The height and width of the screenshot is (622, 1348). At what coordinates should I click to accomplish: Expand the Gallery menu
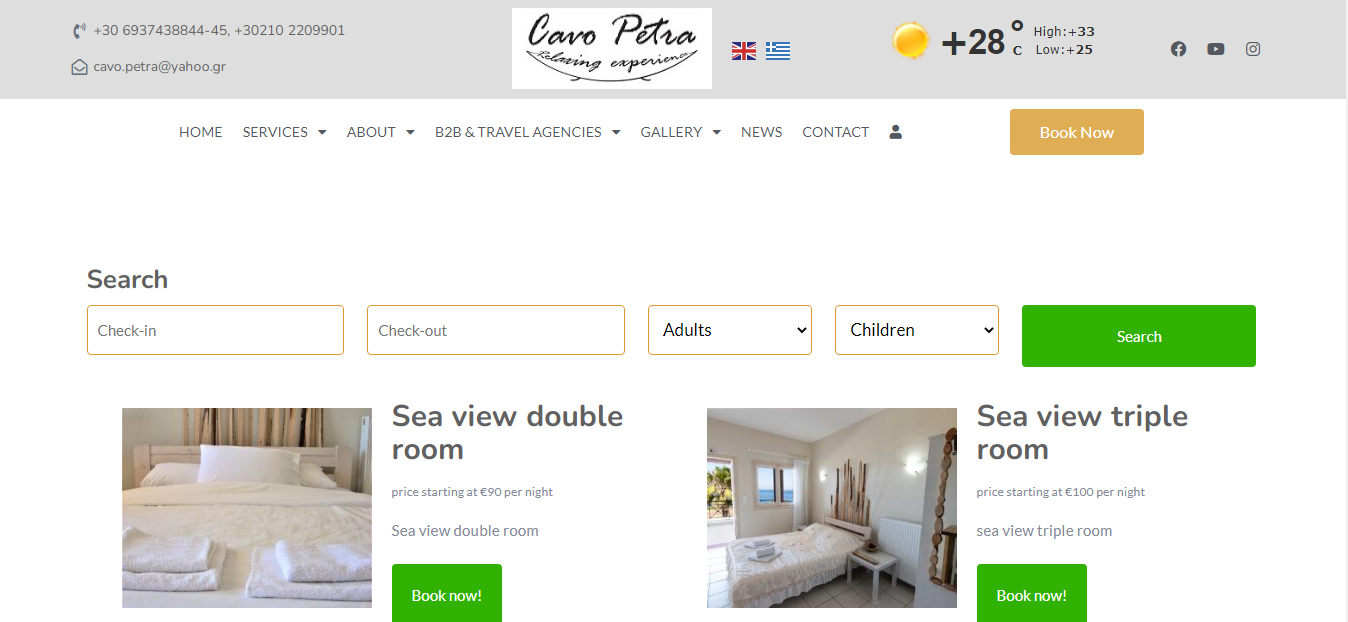click(680, 132)
